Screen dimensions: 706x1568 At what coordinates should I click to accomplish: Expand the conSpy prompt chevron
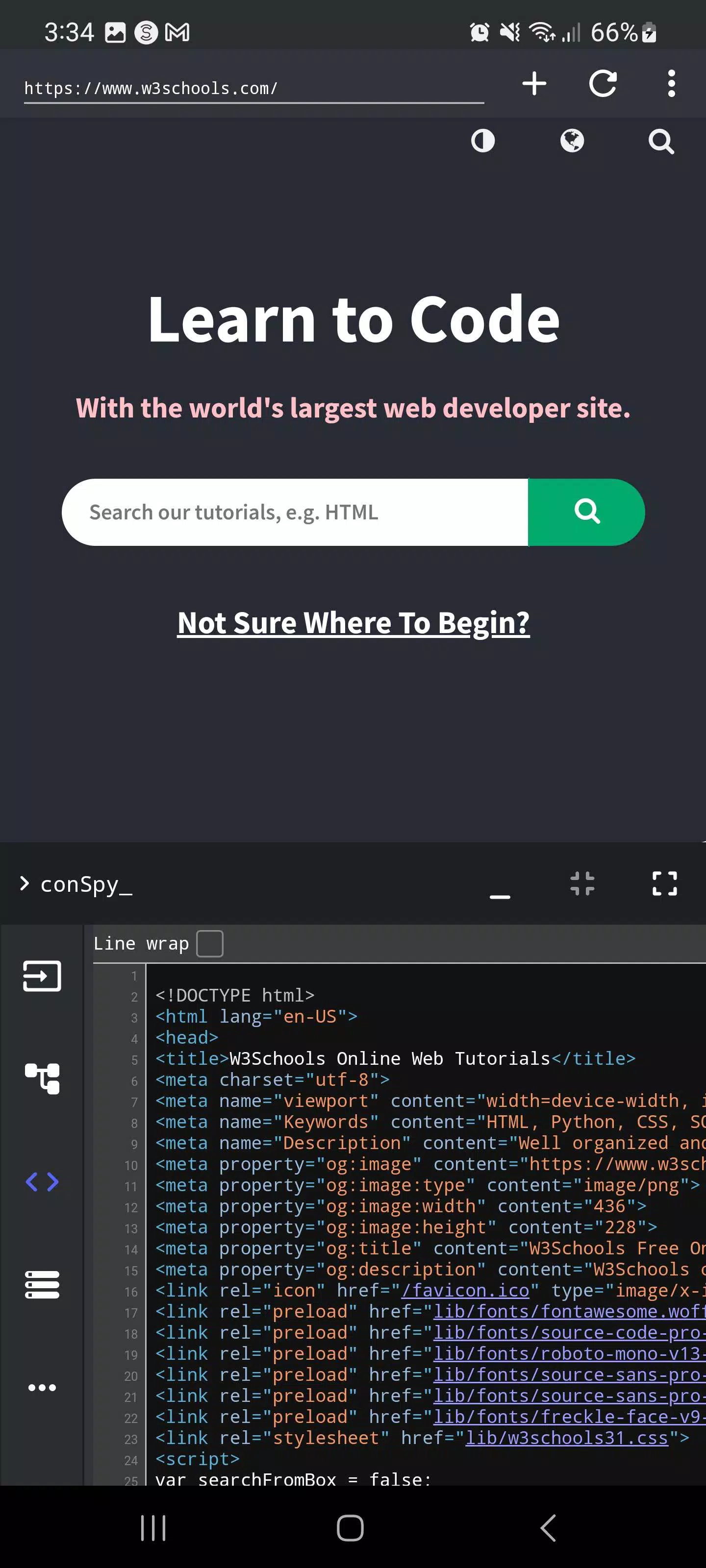25,883
